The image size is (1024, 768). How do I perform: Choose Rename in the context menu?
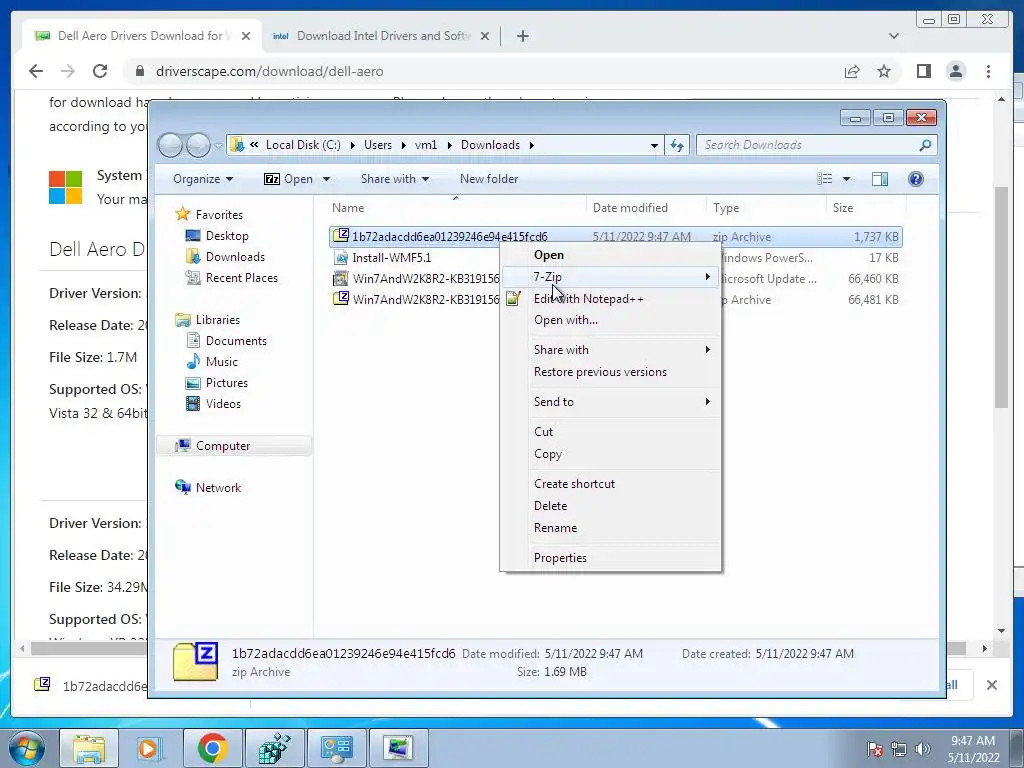611,528
